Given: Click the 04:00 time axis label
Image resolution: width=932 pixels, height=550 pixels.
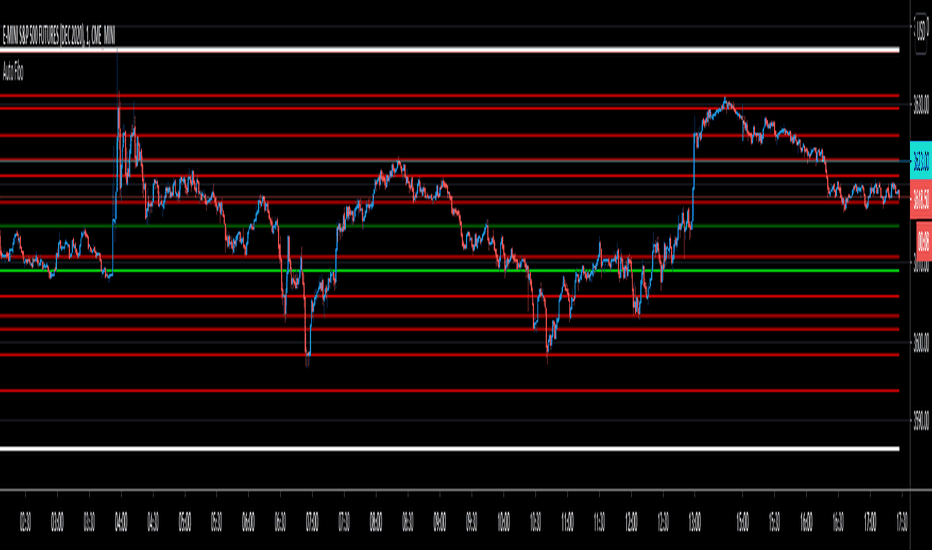Looking at the screenshot, I should [121, 522].
